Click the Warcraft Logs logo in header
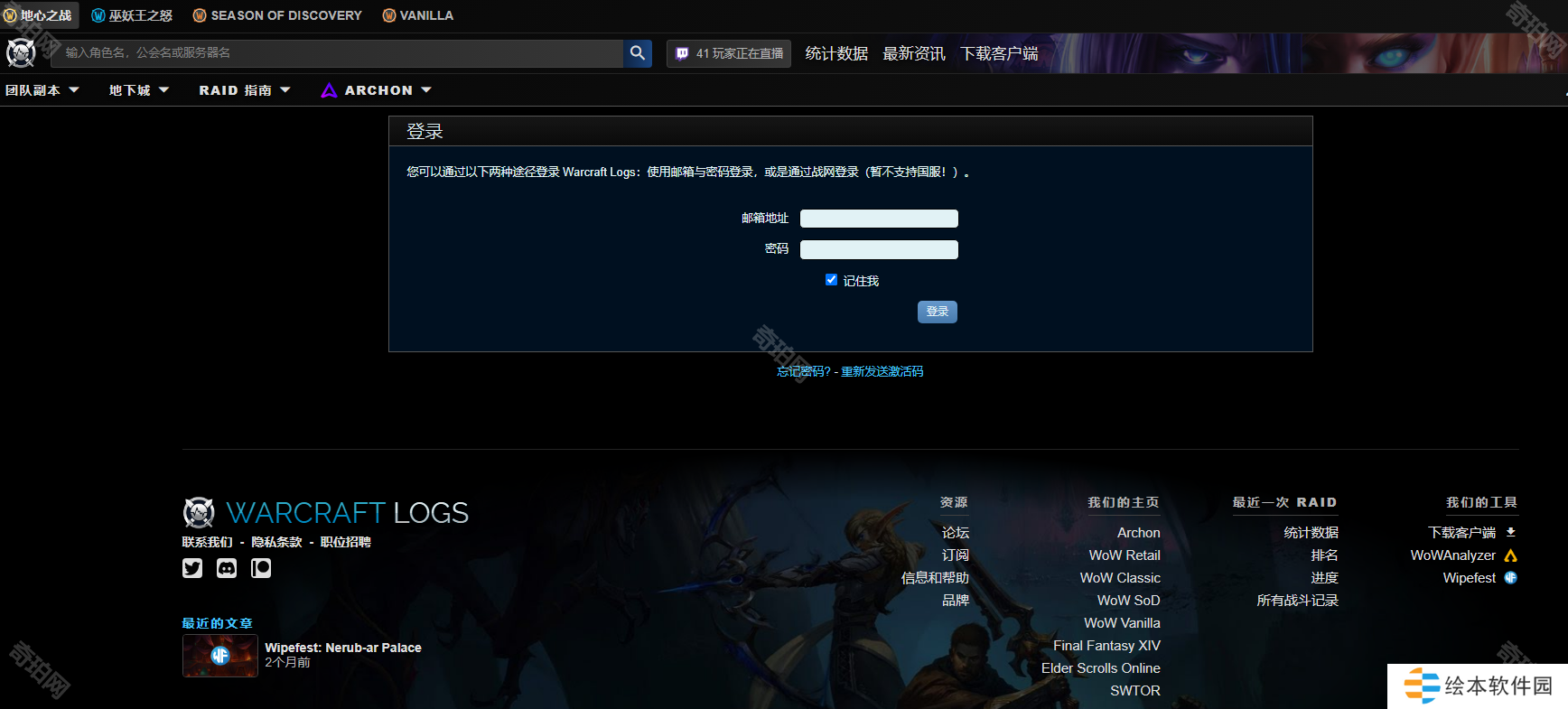1568x709 pixels. click(21, 53)
